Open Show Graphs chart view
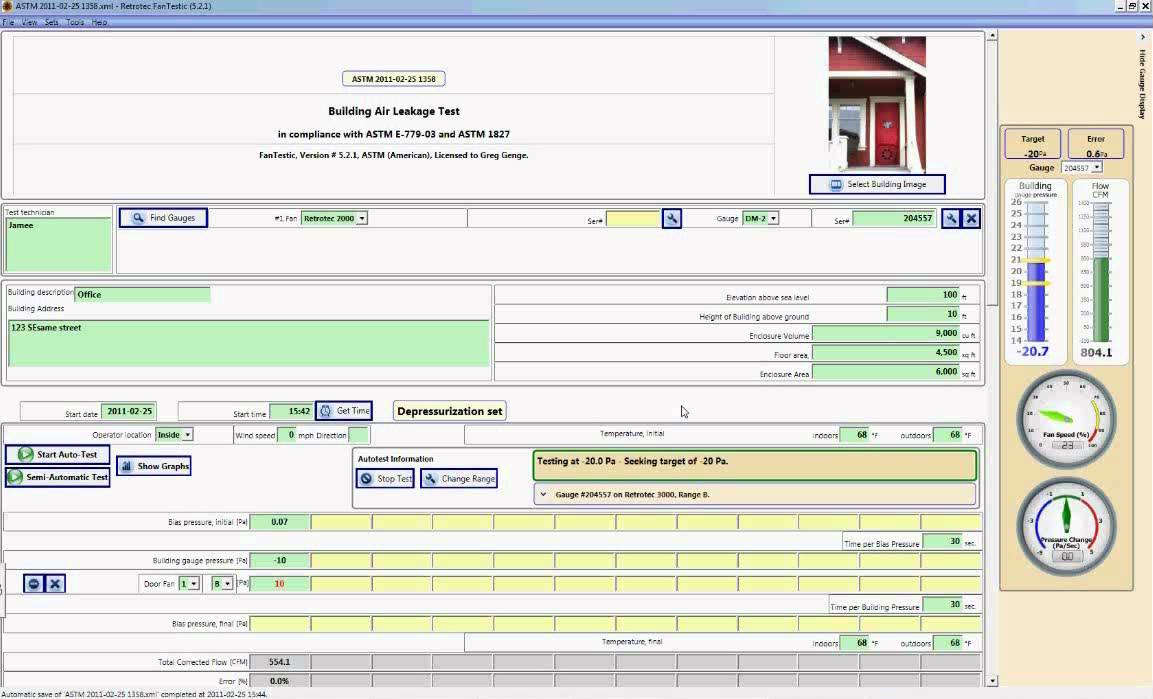Viewport: 1153px width, 699px height. coord(153,466)
